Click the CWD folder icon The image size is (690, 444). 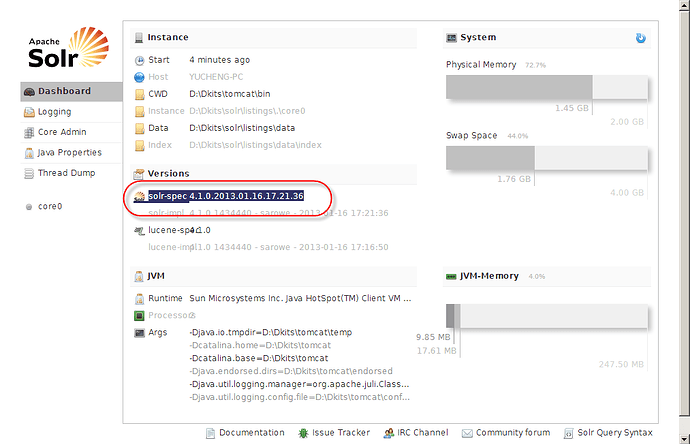139,94
